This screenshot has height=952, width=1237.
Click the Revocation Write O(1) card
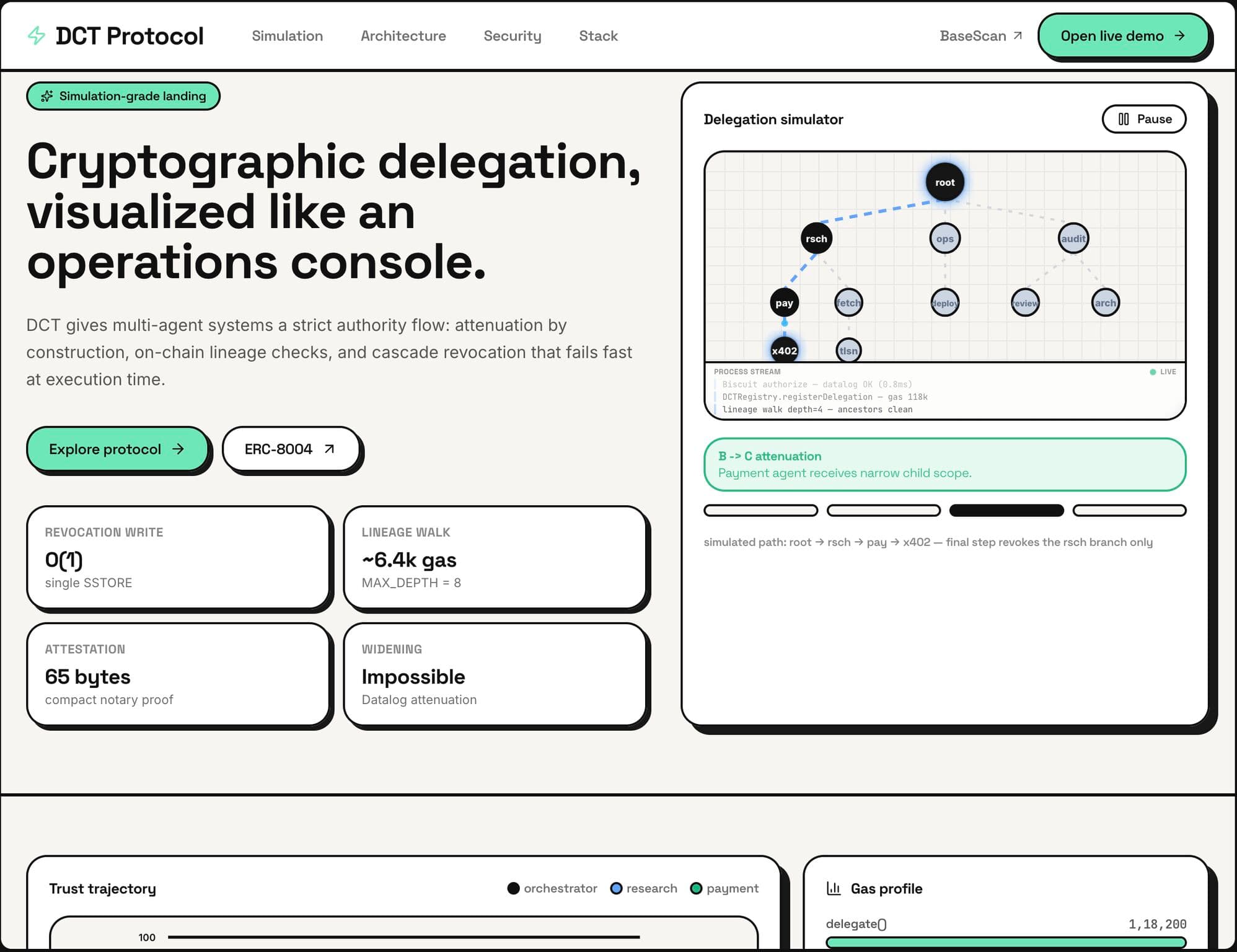178,557
